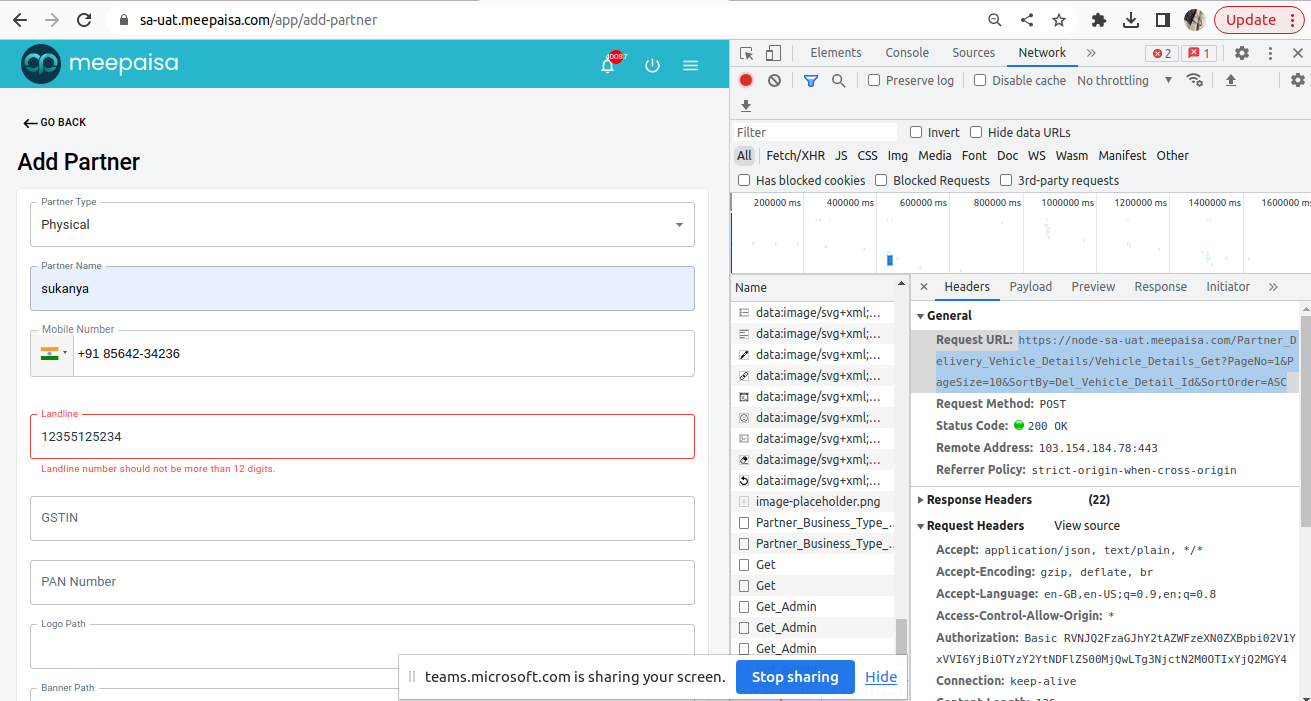
Task: Click the Landline input field
Action: click(x=362, y=437)
